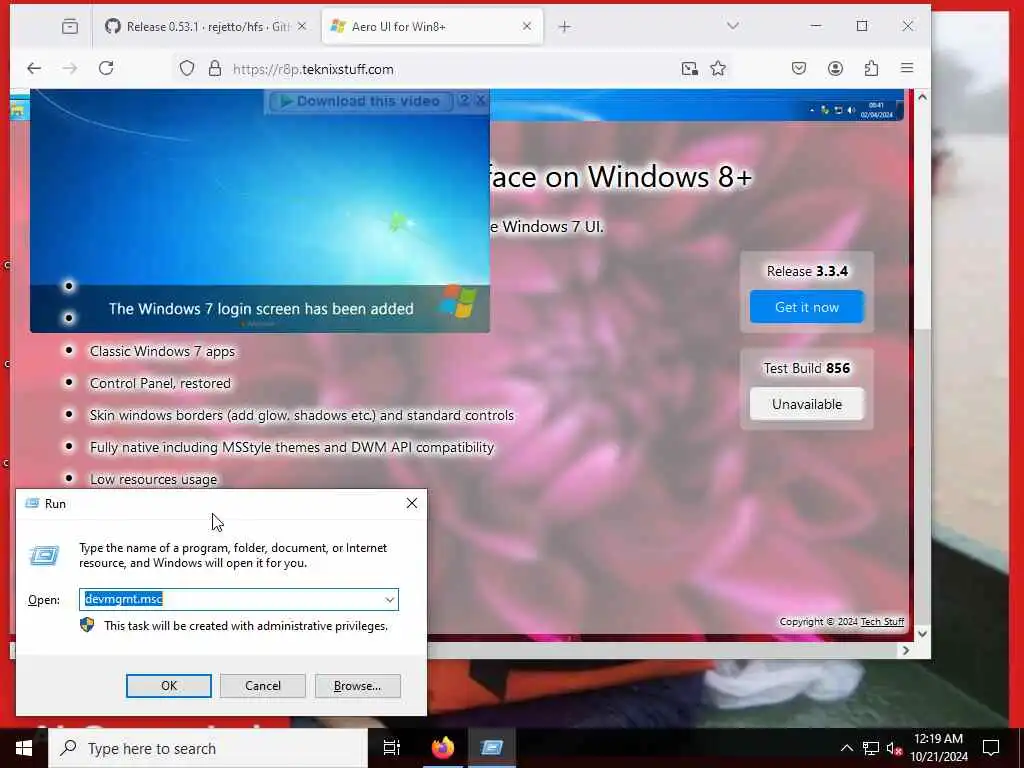Click Cancel in the Run dialog
1024x768 pixels.
(263, 686)
